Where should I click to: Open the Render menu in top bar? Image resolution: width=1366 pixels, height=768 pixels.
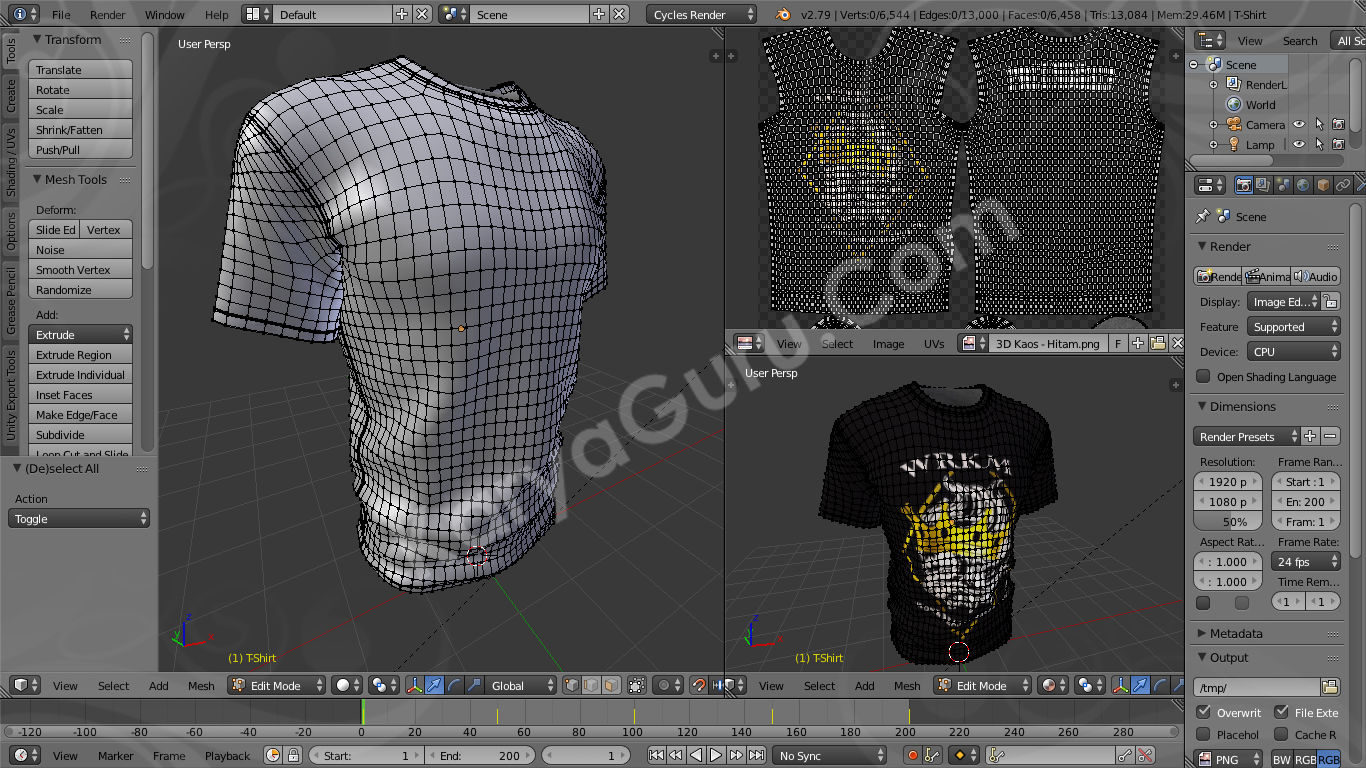pos(108,15)
